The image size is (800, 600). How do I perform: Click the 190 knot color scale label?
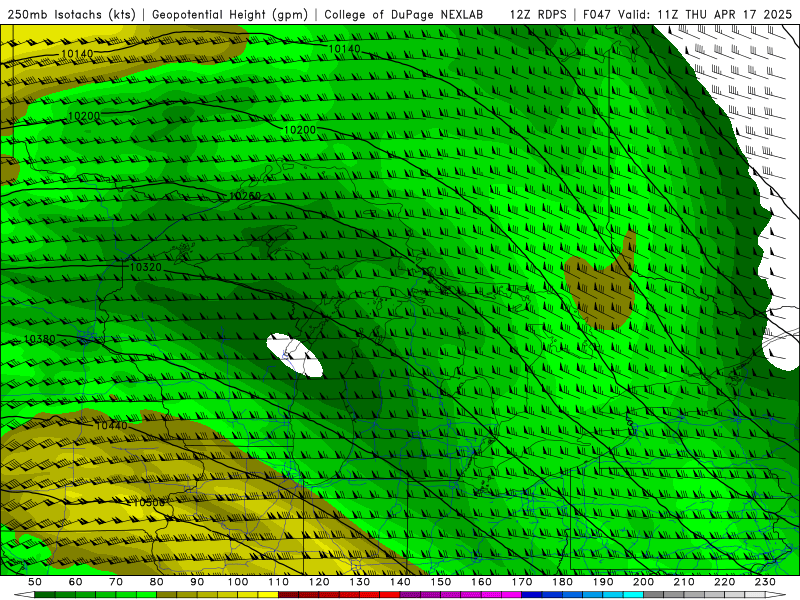coord(604,582)
